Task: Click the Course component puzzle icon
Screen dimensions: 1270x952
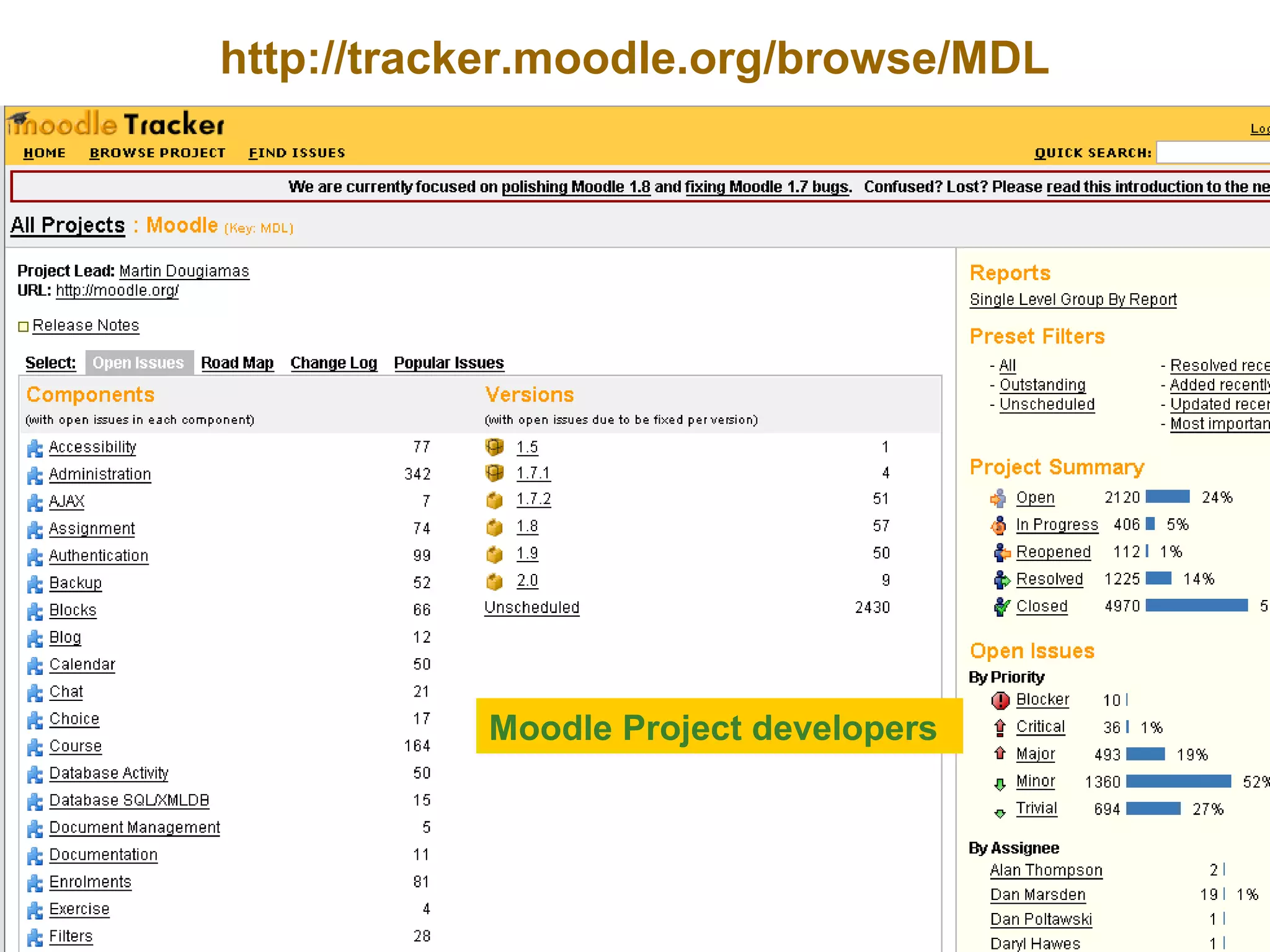Action: (35, 747)
